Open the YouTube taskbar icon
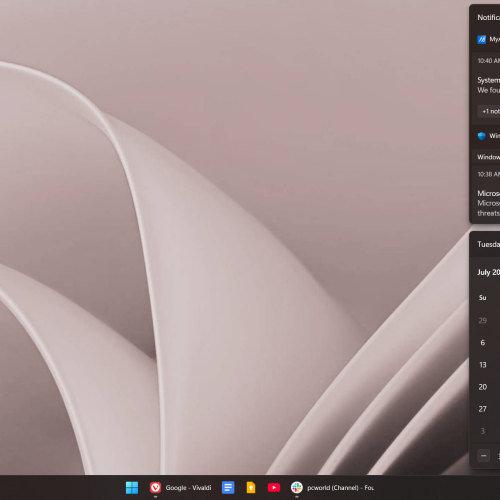This screenshot has width=500, height=500. 274,488
